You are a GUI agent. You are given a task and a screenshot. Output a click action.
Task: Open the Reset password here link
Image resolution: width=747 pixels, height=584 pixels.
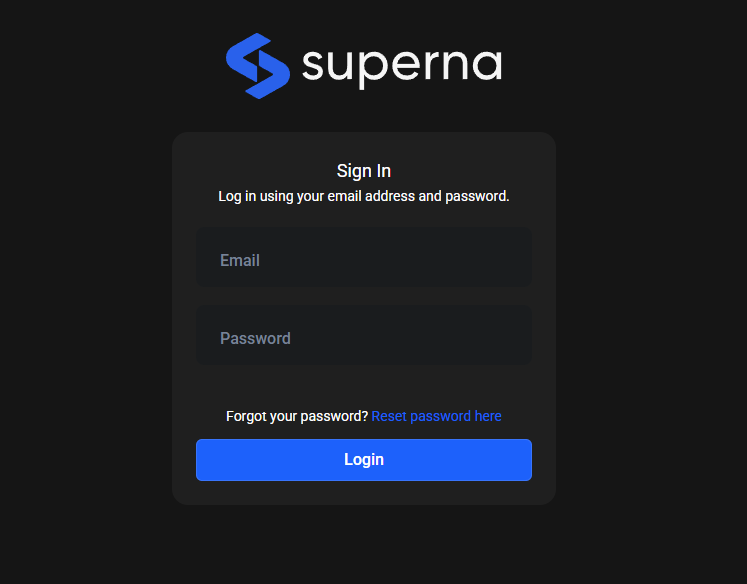436,416
